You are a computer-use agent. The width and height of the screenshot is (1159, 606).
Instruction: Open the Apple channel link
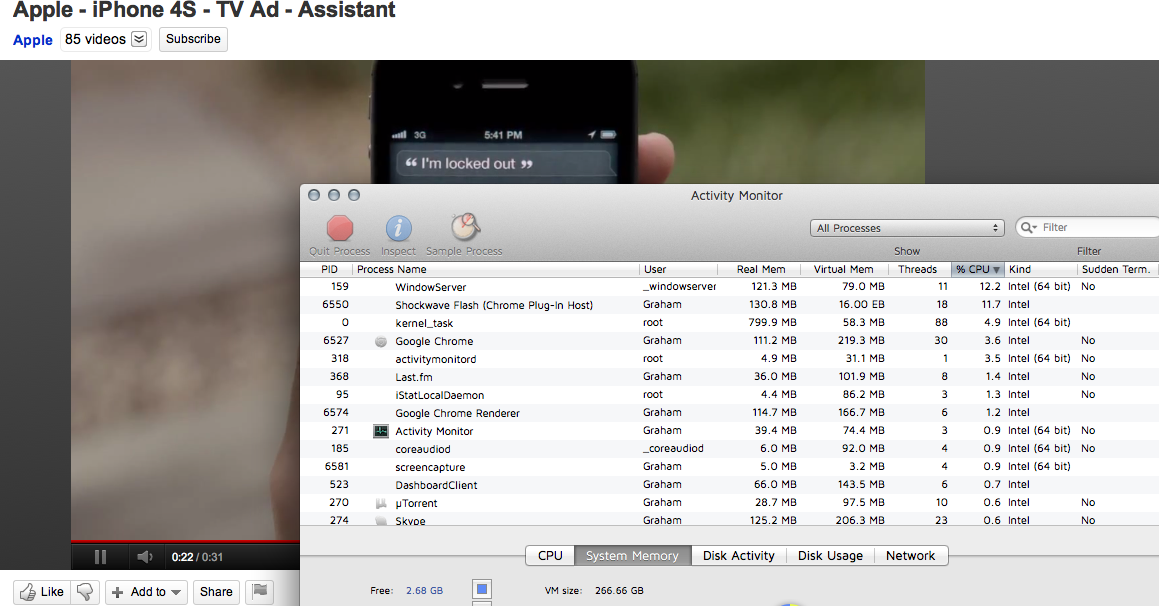(33, 40)
